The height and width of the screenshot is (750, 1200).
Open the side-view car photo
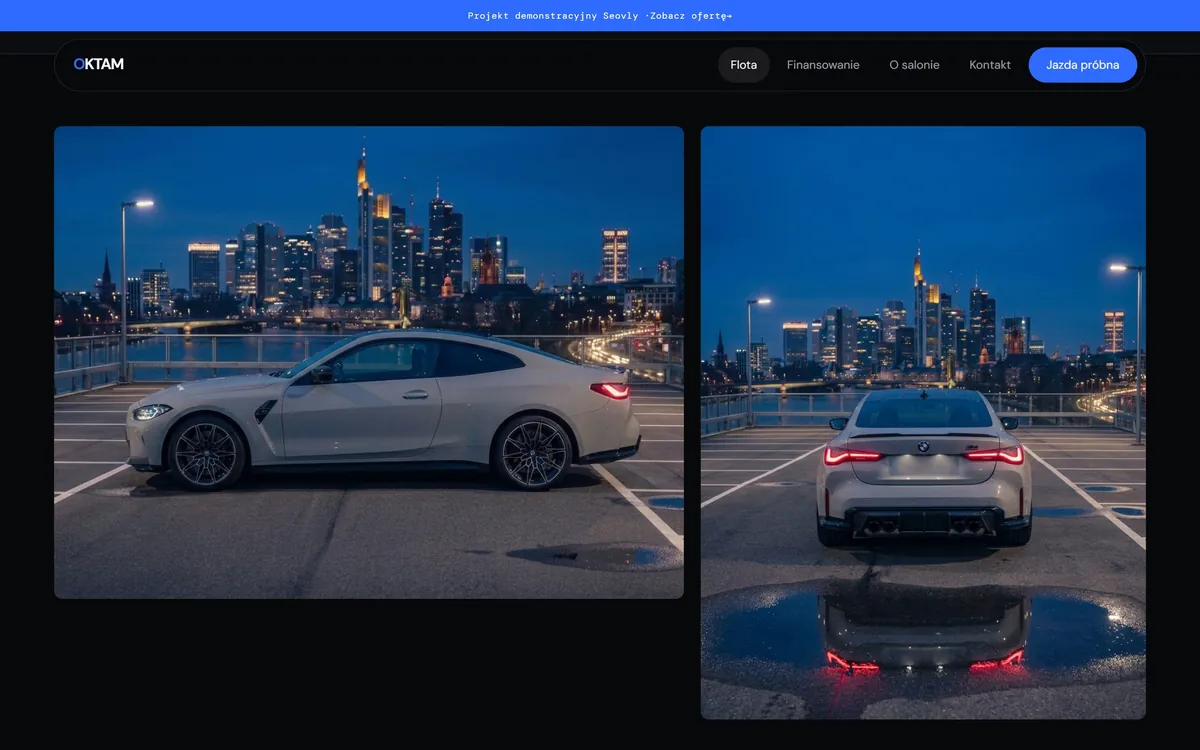pyautogui.click(x=369, y=362)
